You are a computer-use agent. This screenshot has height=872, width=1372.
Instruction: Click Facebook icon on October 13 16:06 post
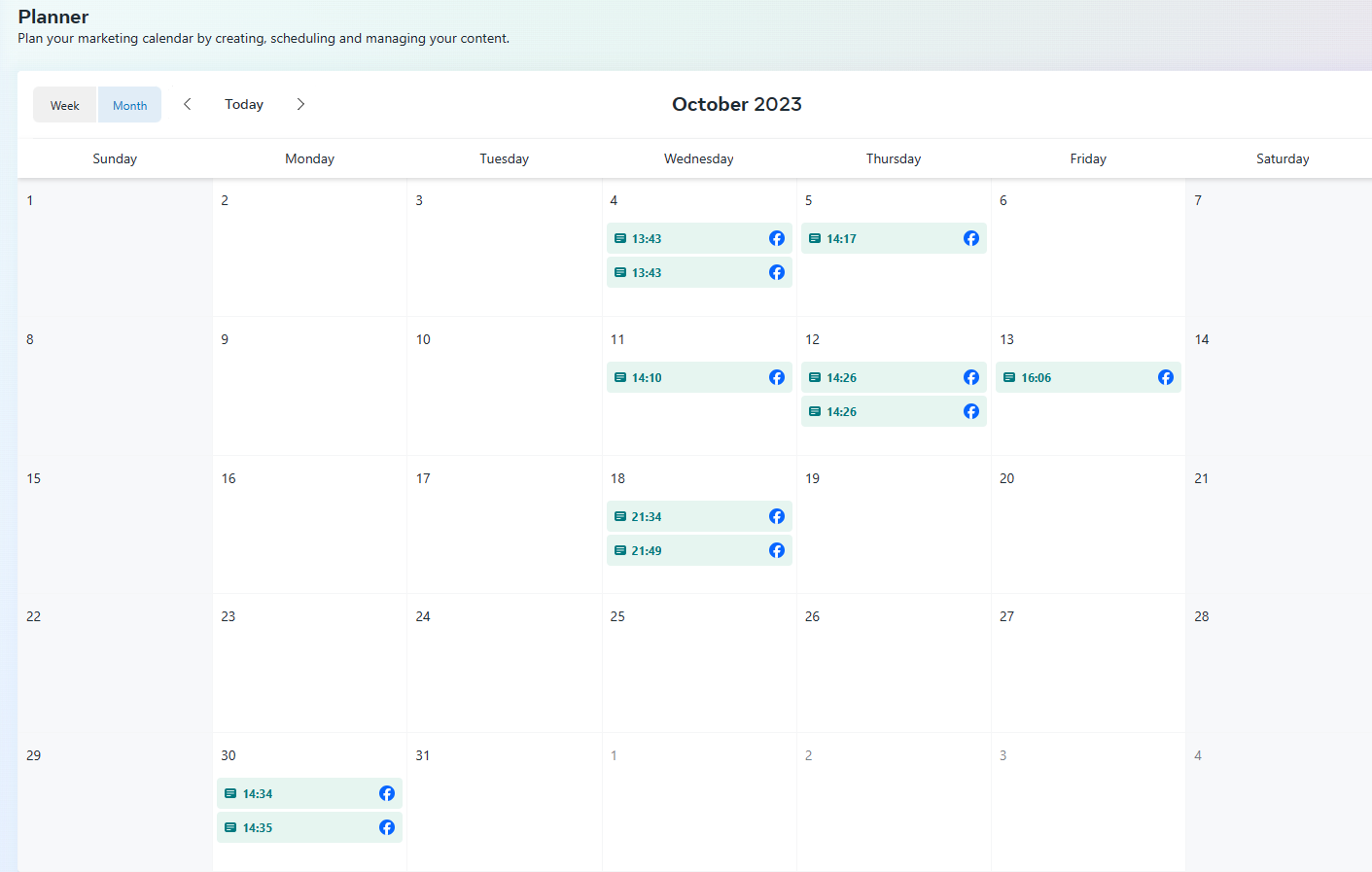pyautogui.click(x=1165, y=377)
